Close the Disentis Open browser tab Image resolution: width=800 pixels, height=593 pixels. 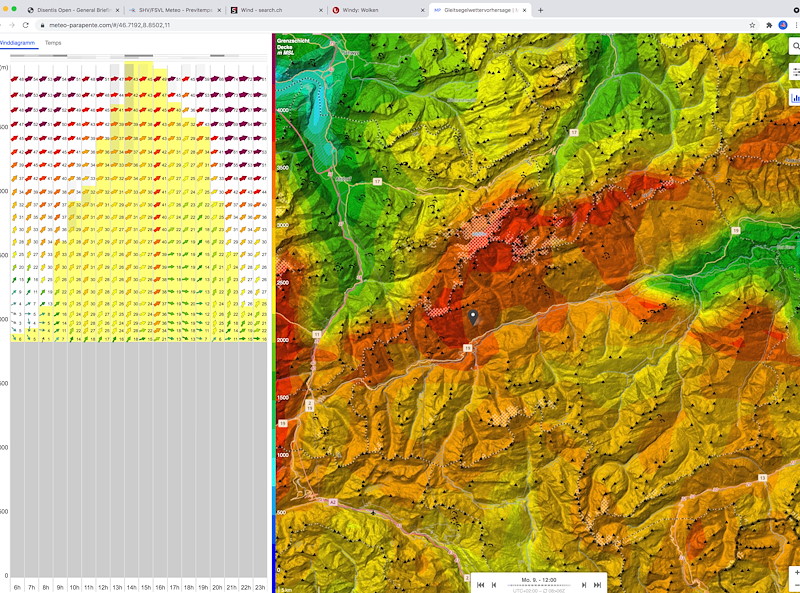pos(117,10)
